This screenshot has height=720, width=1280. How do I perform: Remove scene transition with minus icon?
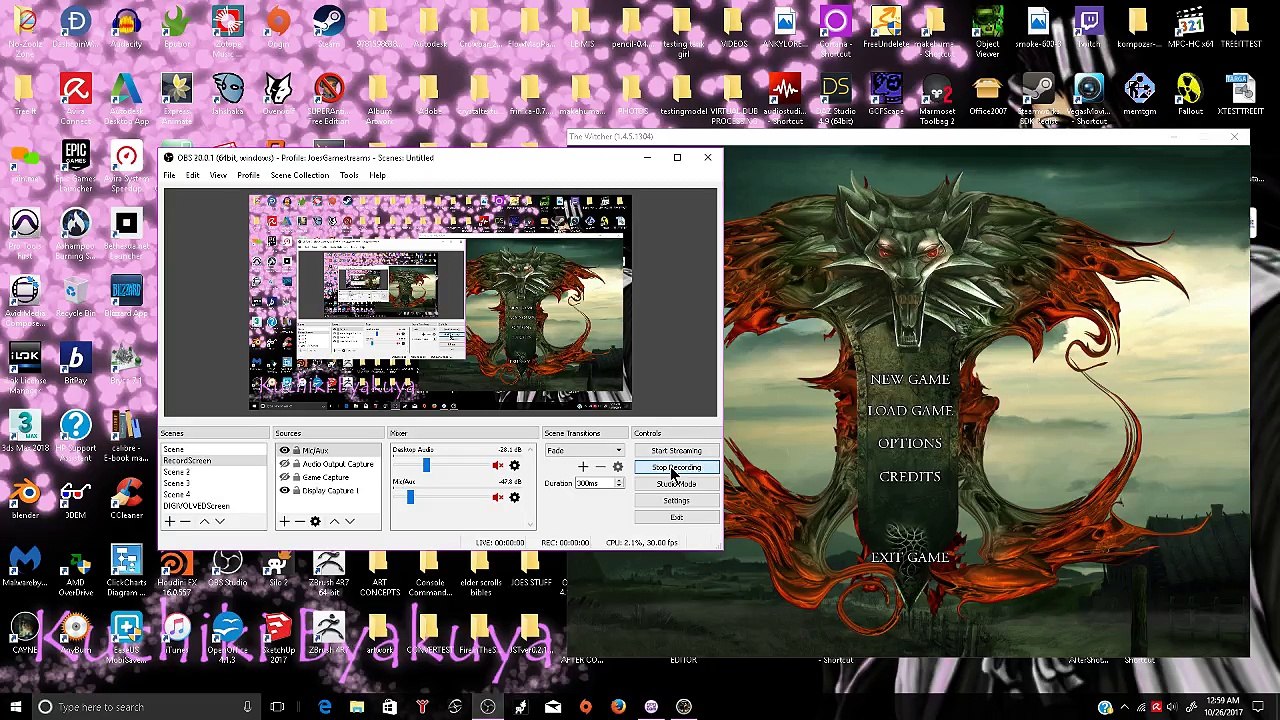[x=600, y=467]
